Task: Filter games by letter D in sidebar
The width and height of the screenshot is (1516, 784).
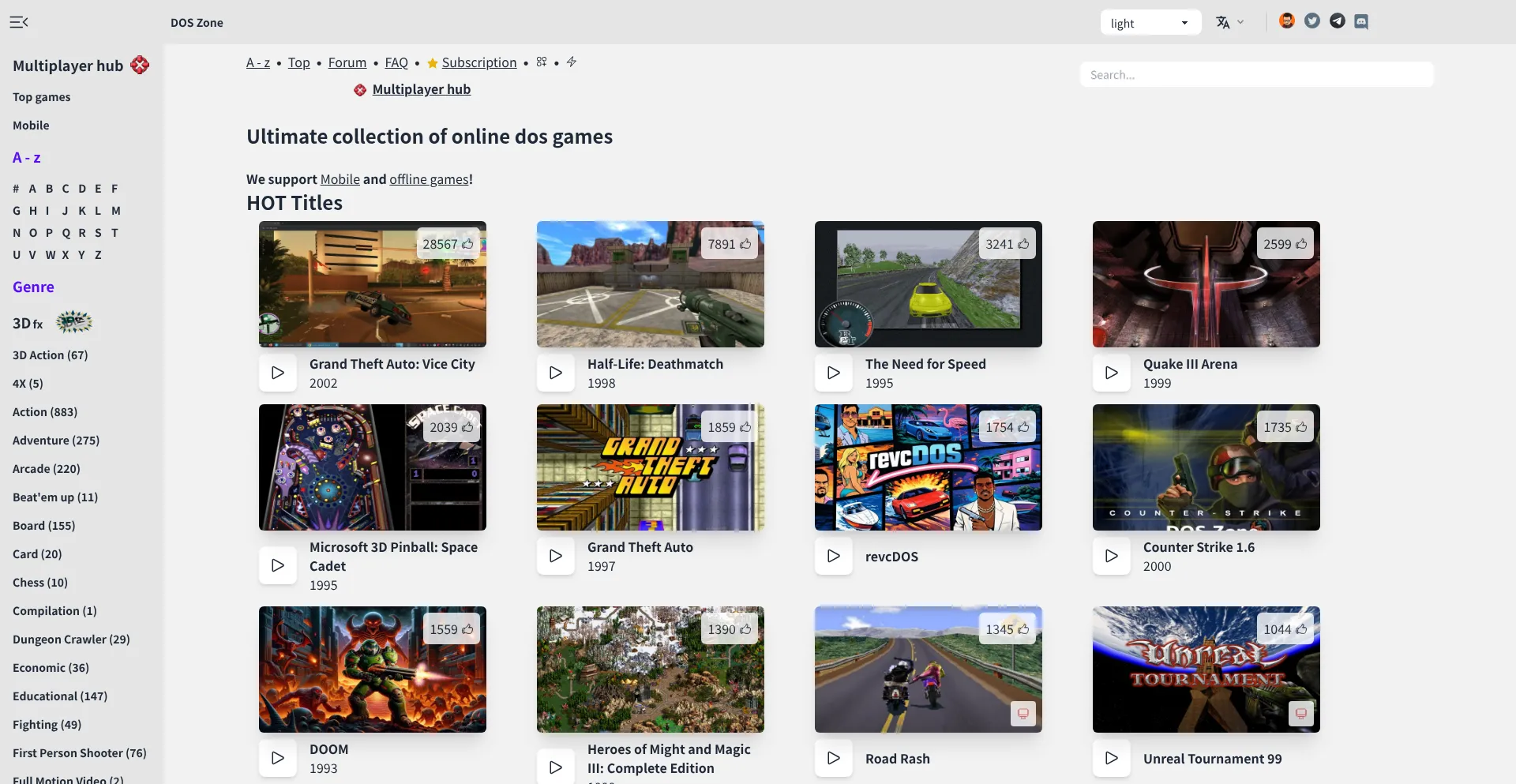Action: pyautogui.click(x=82, y=189)
